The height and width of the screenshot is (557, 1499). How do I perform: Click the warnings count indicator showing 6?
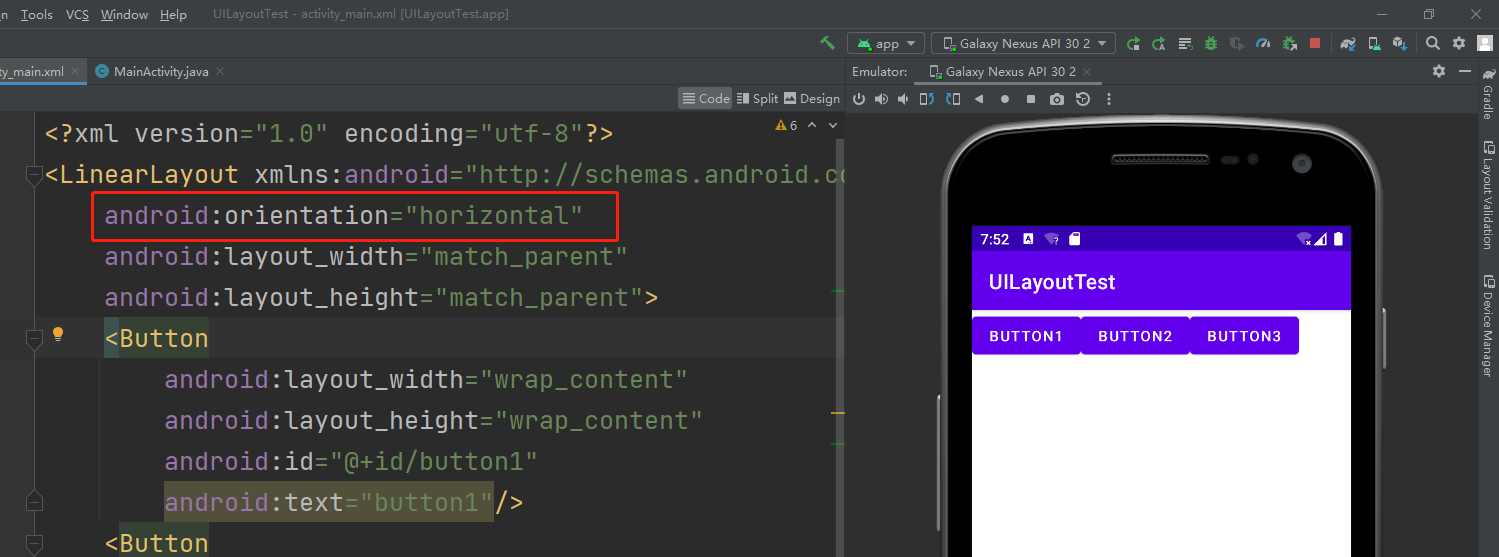(786, 125)
